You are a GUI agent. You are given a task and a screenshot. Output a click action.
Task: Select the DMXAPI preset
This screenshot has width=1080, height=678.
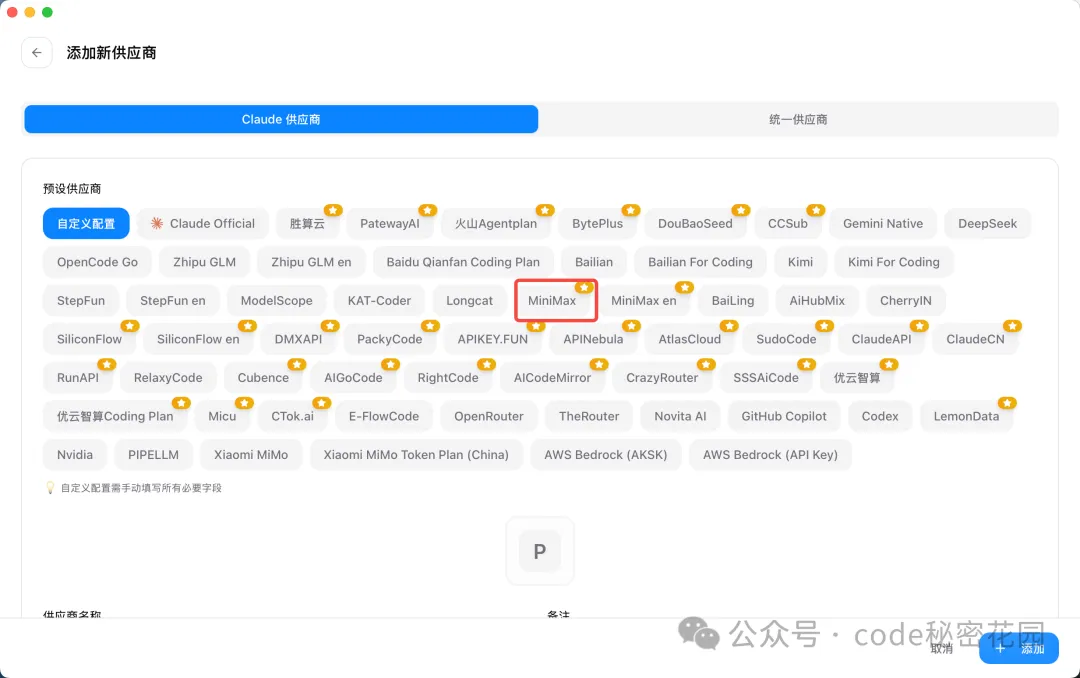click(x=298, y=339)
